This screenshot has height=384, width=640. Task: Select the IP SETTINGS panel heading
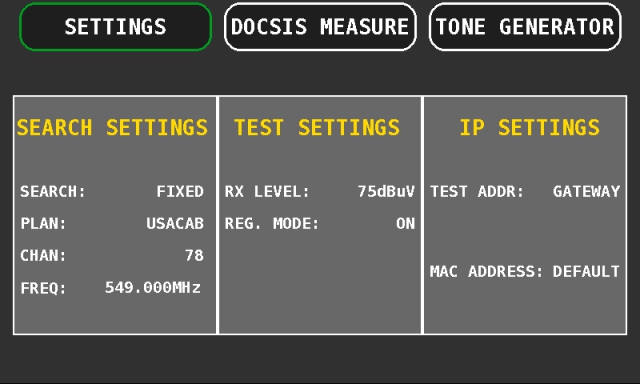click(x=529, y=127)
